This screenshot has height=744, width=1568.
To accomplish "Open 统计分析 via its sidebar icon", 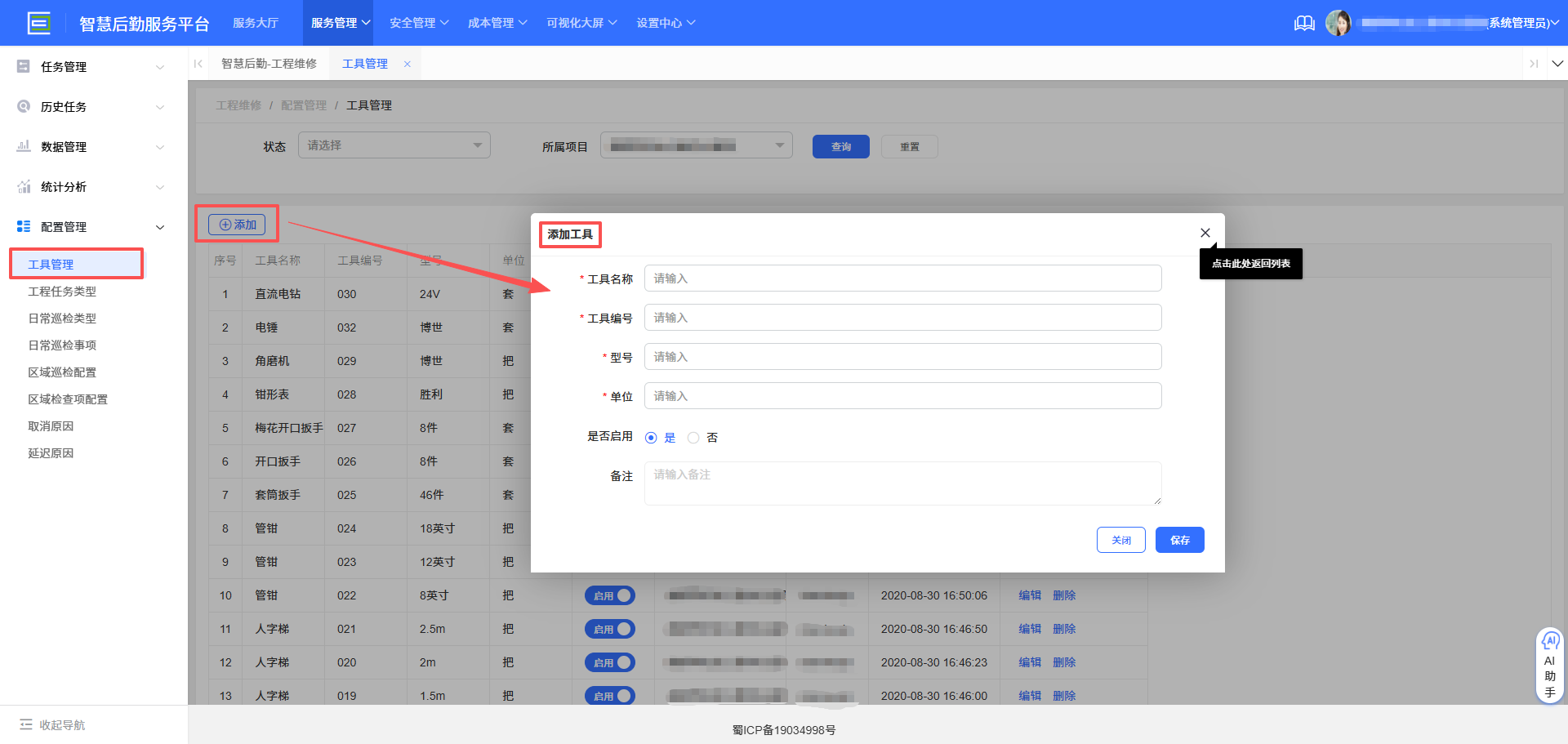I will point(23,186).
